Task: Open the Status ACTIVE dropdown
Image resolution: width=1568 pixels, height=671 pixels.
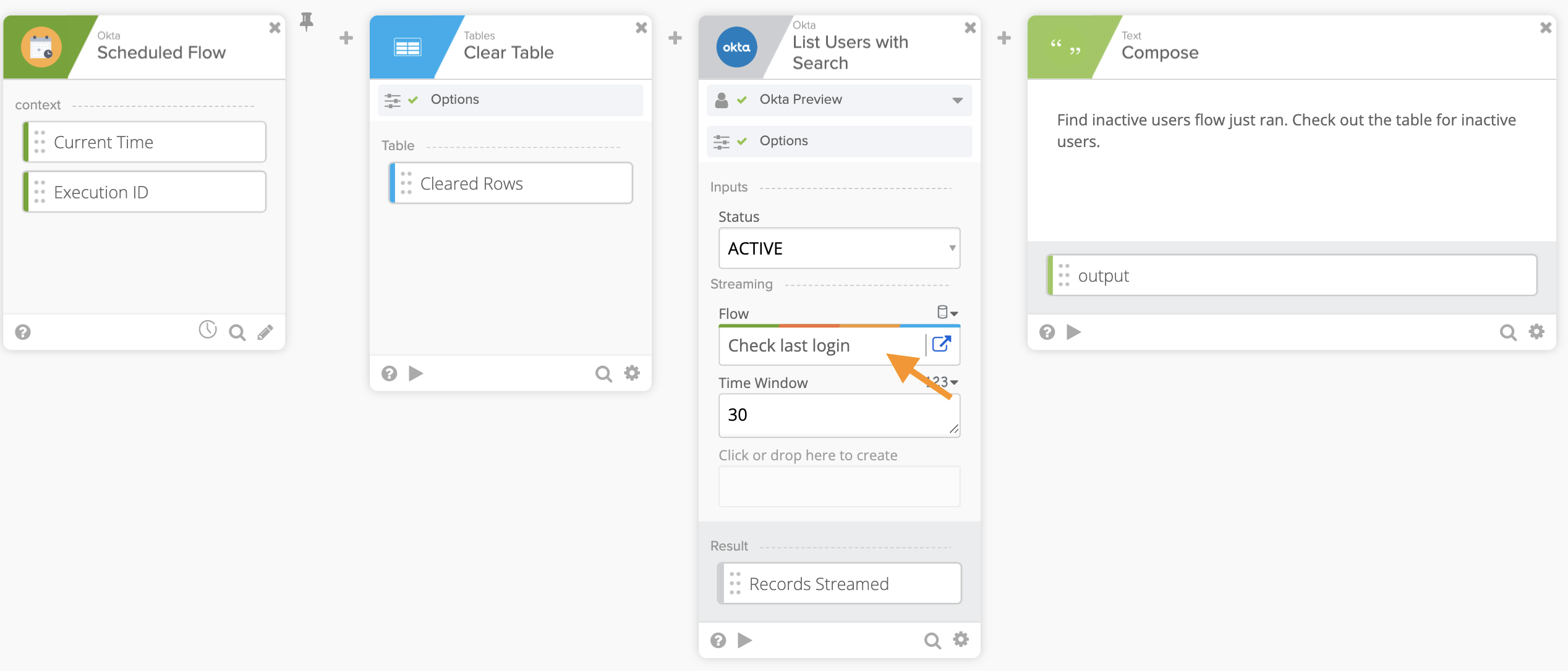Action: 839,248
